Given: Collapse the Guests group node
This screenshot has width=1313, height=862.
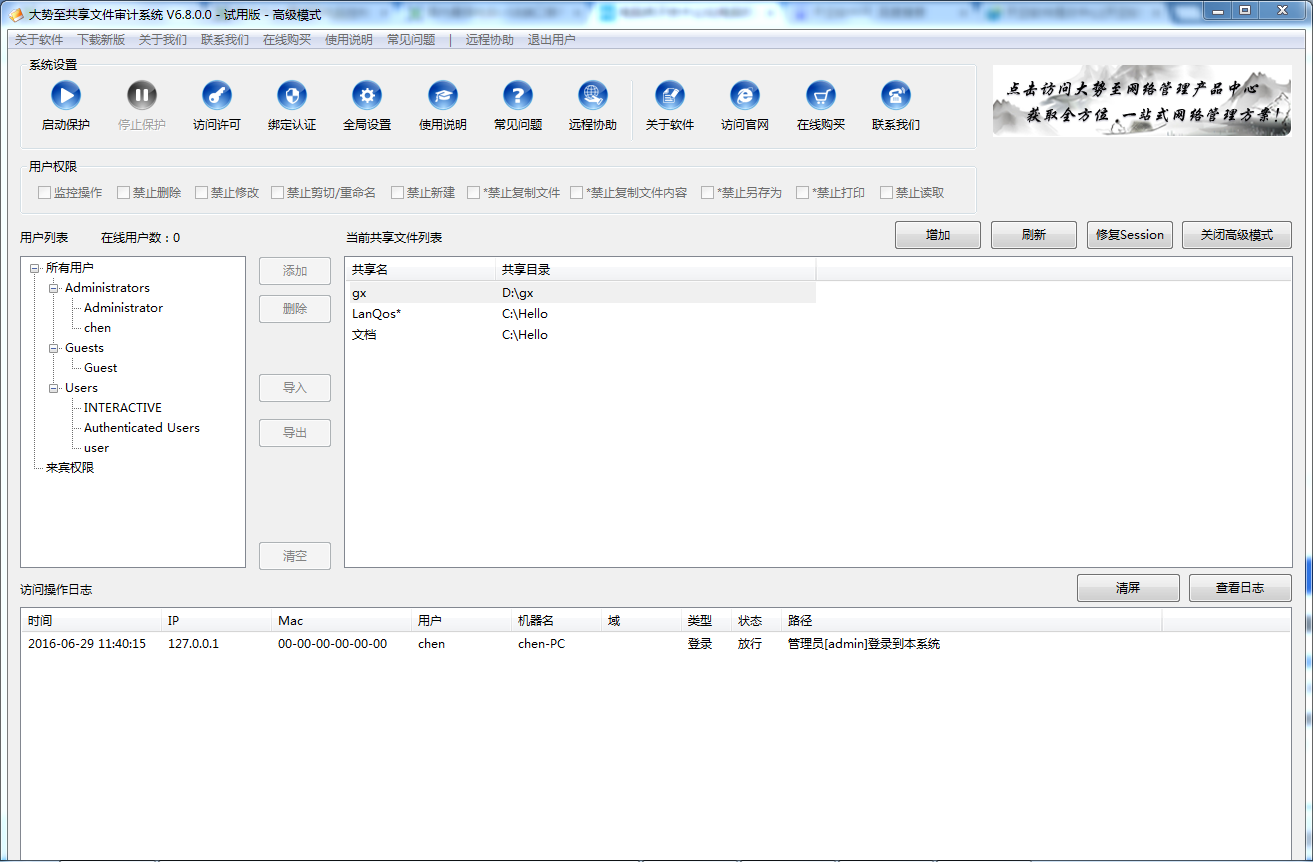Looking at the screenshot, I should [54, 348].
